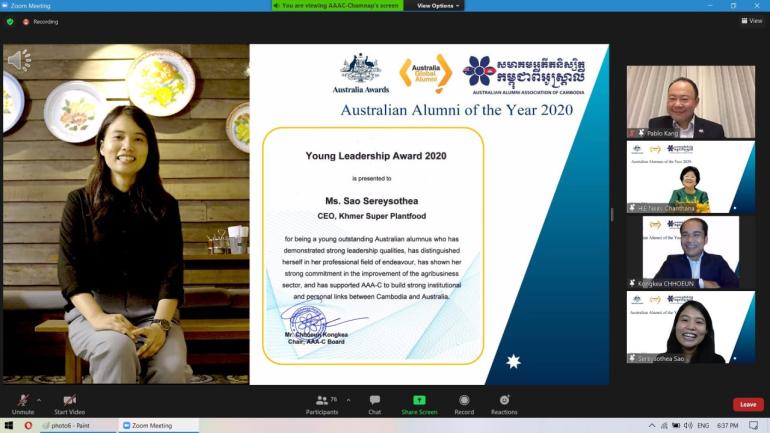Click the speaker audio icon on shared screen
Viewport: 770px width, 433px height.
pos(19,60)
